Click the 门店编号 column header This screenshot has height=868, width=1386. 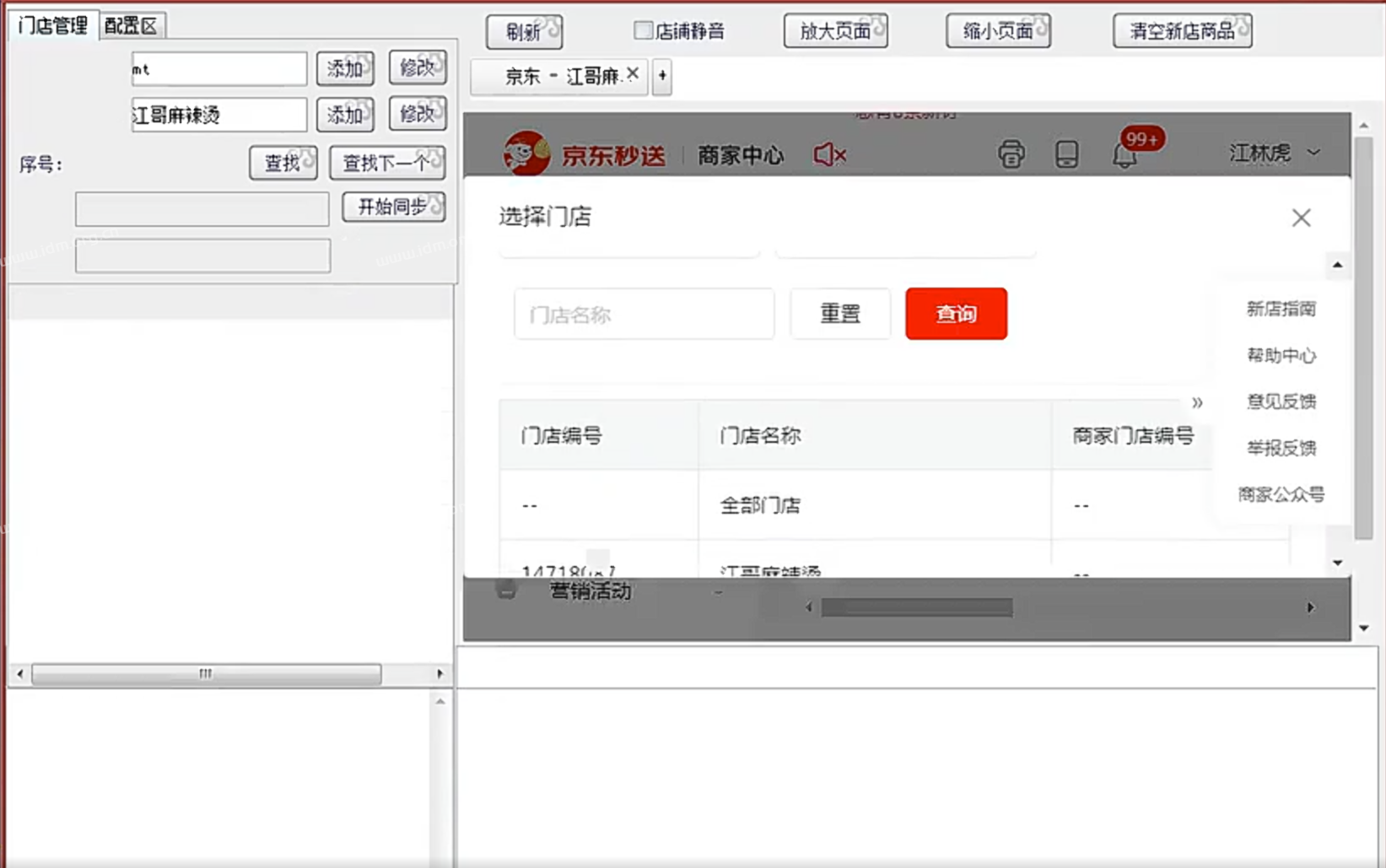point(599,435)
